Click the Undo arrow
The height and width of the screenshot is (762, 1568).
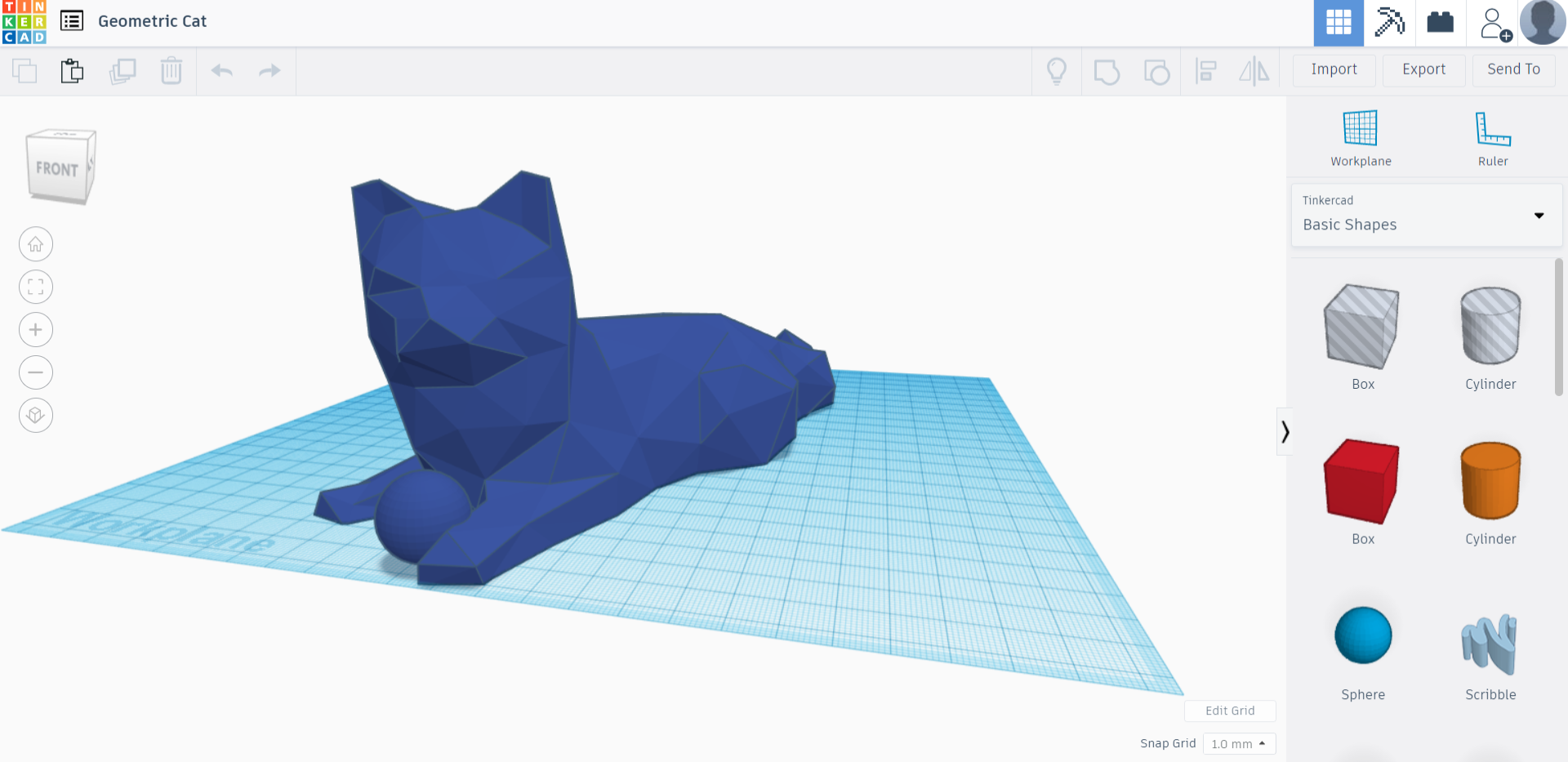pyautogui.click(x=221, y=71)
